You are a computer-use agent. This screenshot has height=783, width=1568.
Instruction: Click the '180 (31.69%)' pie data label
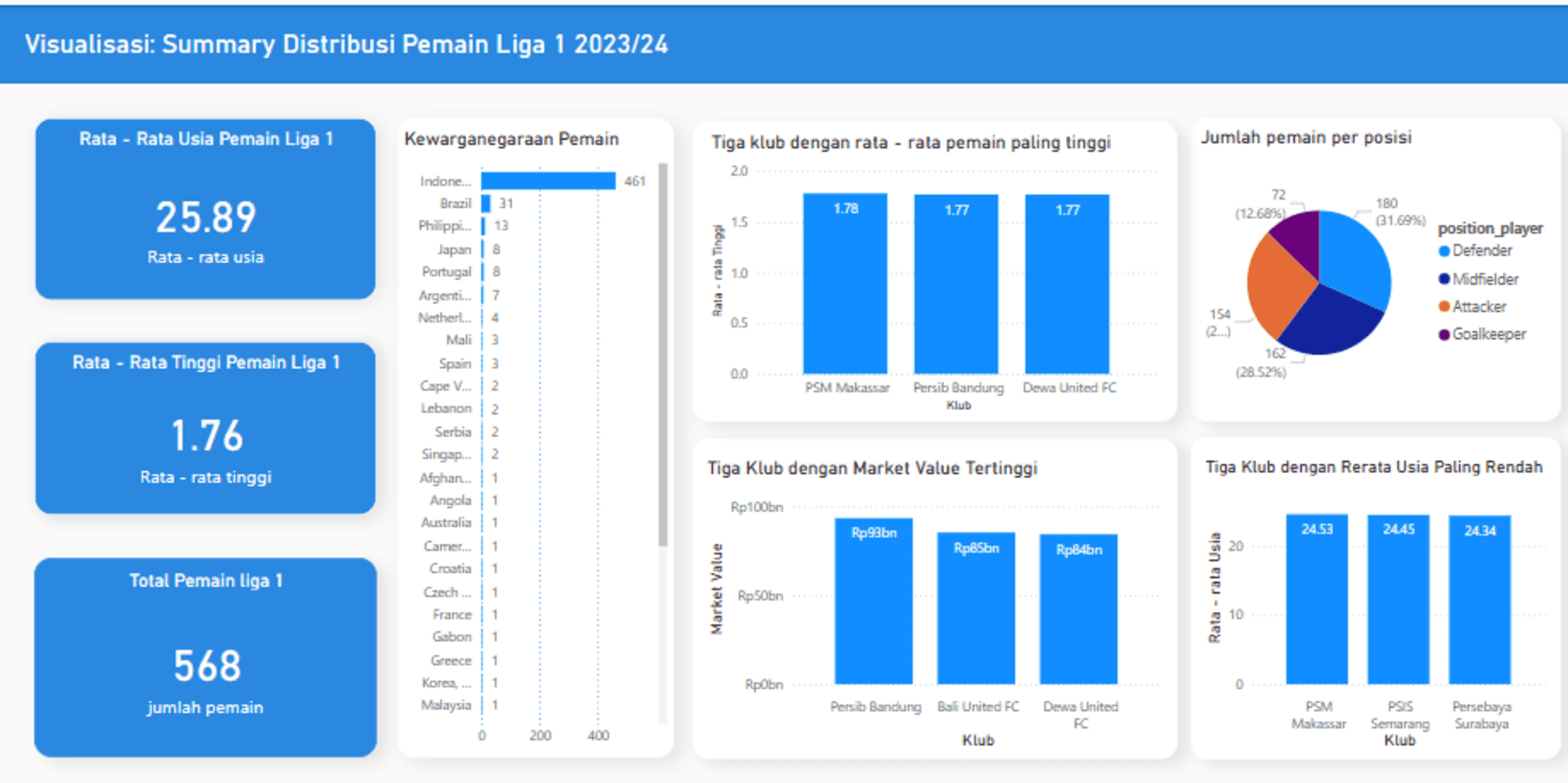pos(1400,212)
